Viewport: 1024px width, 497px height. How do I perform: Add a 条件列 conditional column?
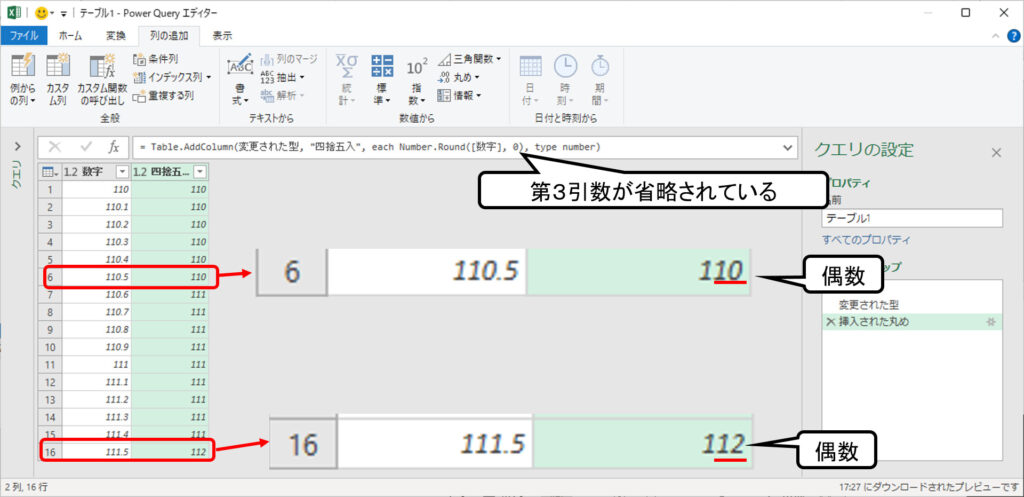pos(156,59)
